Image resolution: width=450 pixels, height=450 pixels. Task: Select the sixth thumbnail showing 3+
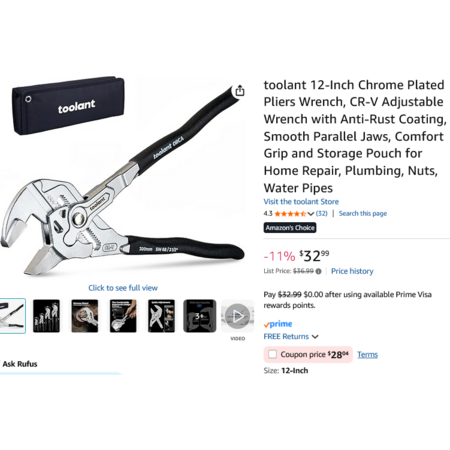point(199,316)
